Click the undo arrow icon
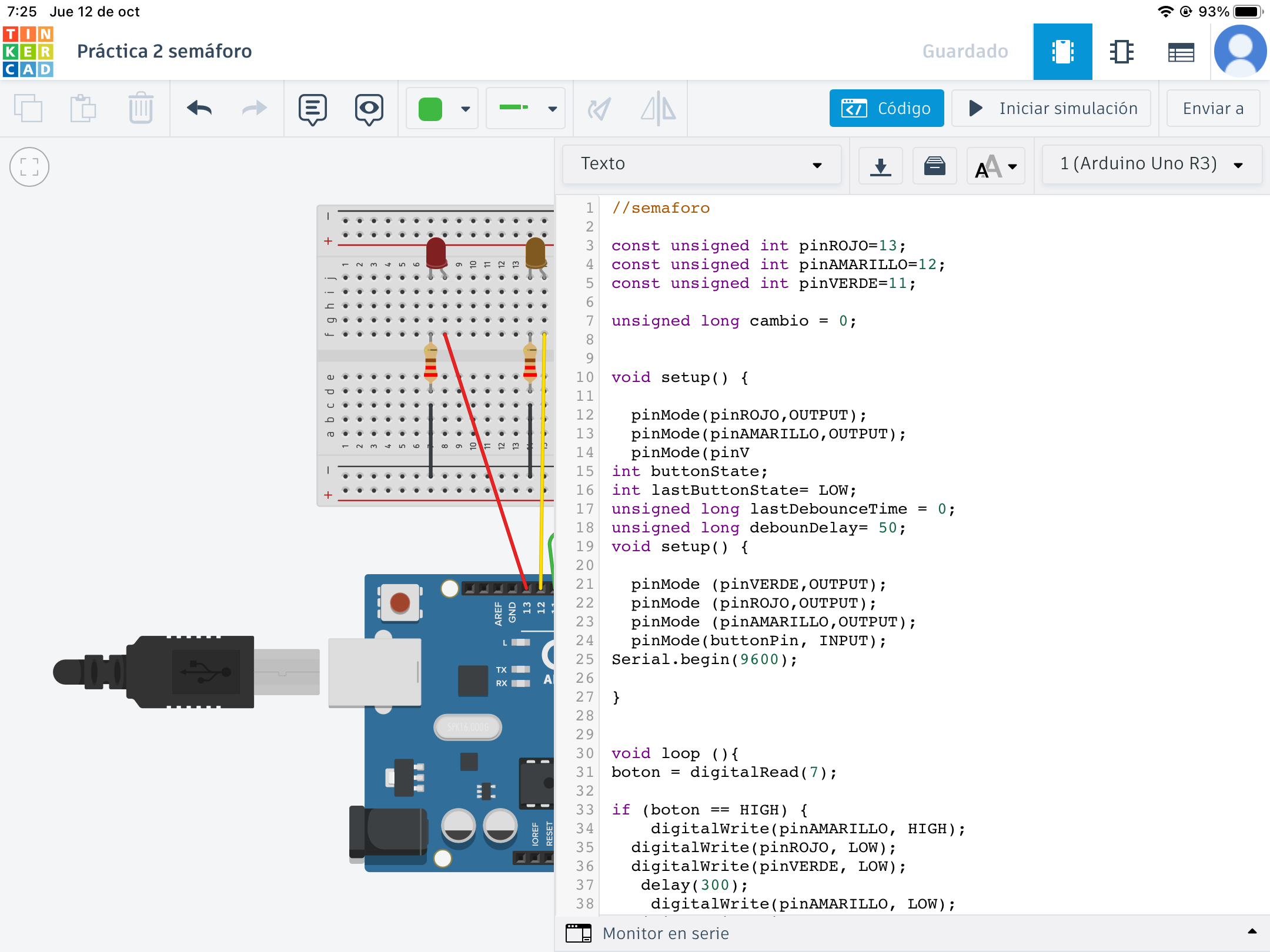The width and height of the screenshot is (1270, 952). point(199,109)
